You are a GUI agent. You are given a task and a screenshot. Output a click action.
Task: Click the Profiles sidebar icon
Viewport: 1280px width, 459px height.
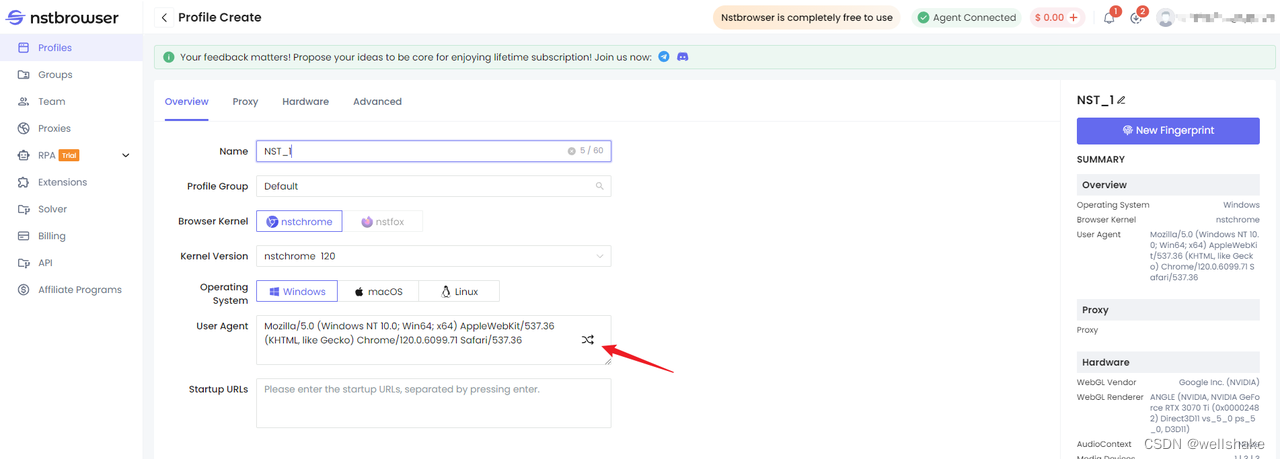point(24,48)
